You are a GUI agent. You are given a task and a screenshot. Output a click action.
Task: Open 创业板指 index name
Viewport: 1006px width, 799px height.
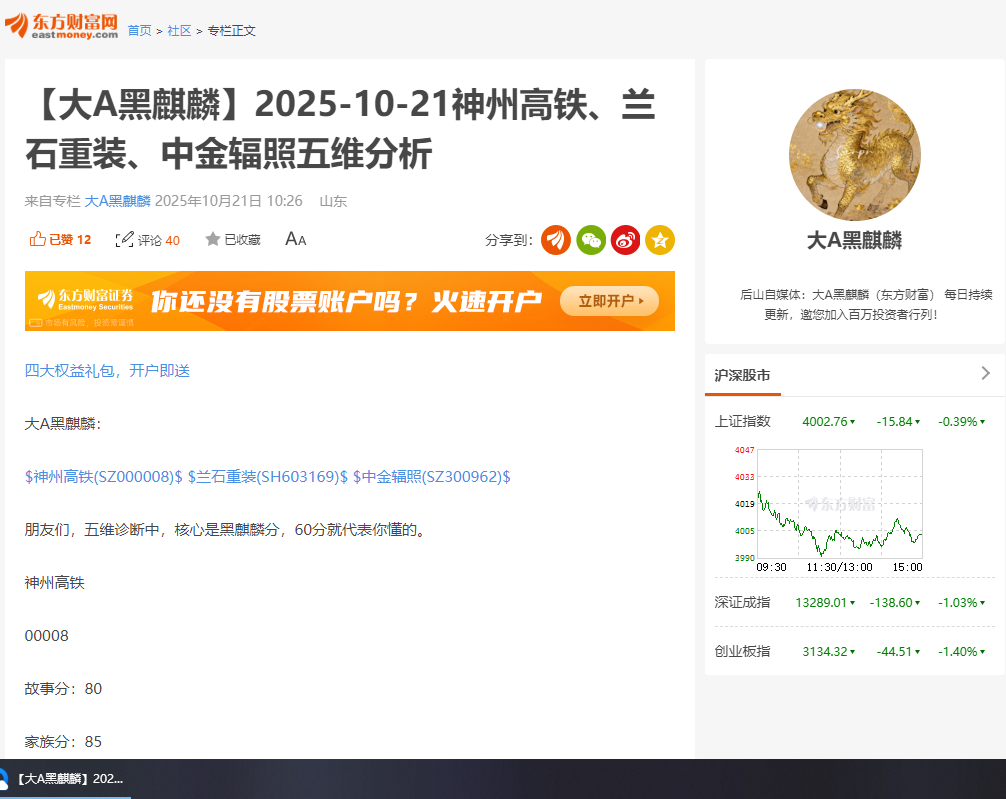click(x=742, y=651)
